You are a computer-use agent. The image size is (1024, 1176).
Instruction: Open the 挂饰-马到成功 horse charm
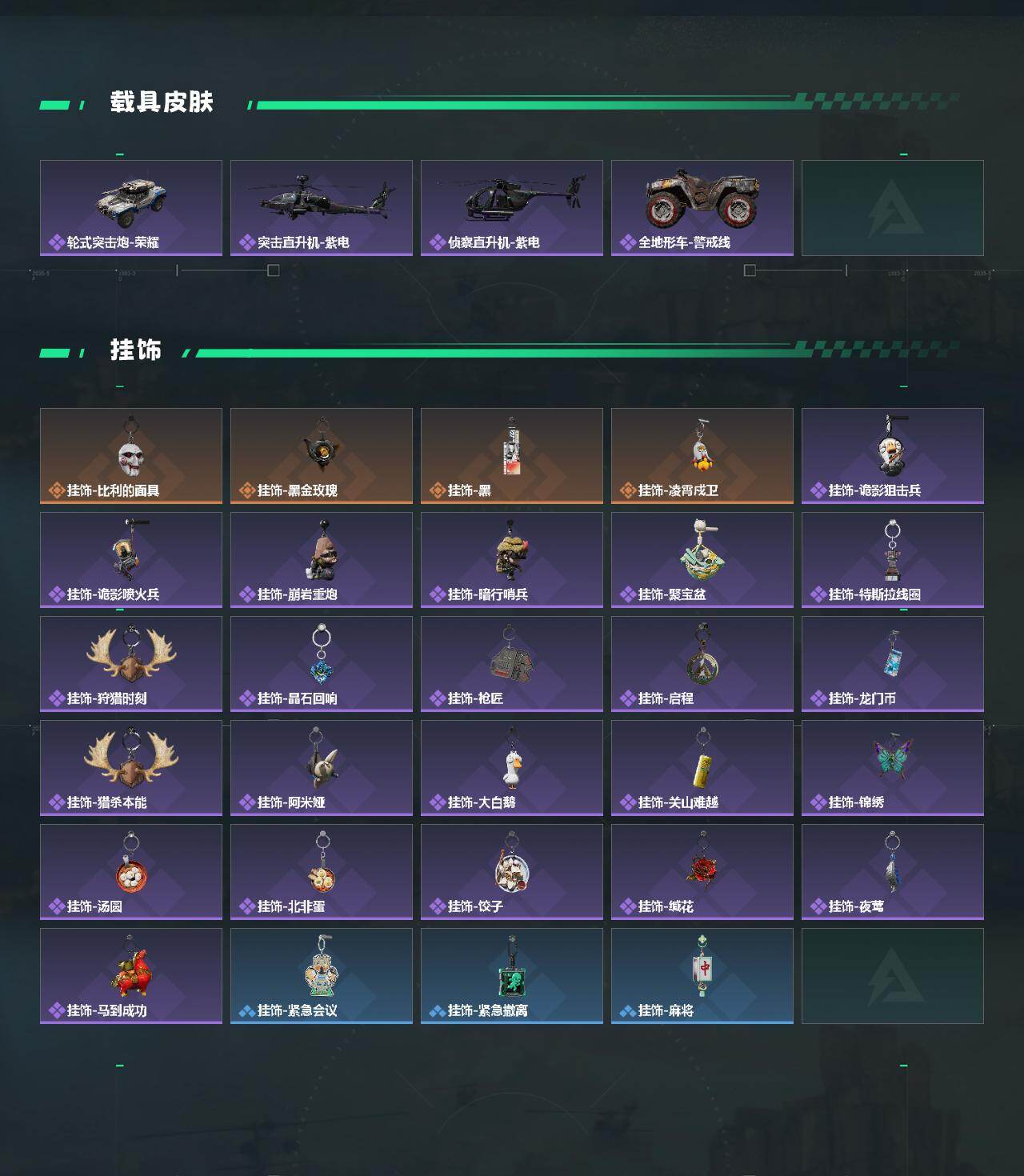[131, 976]
